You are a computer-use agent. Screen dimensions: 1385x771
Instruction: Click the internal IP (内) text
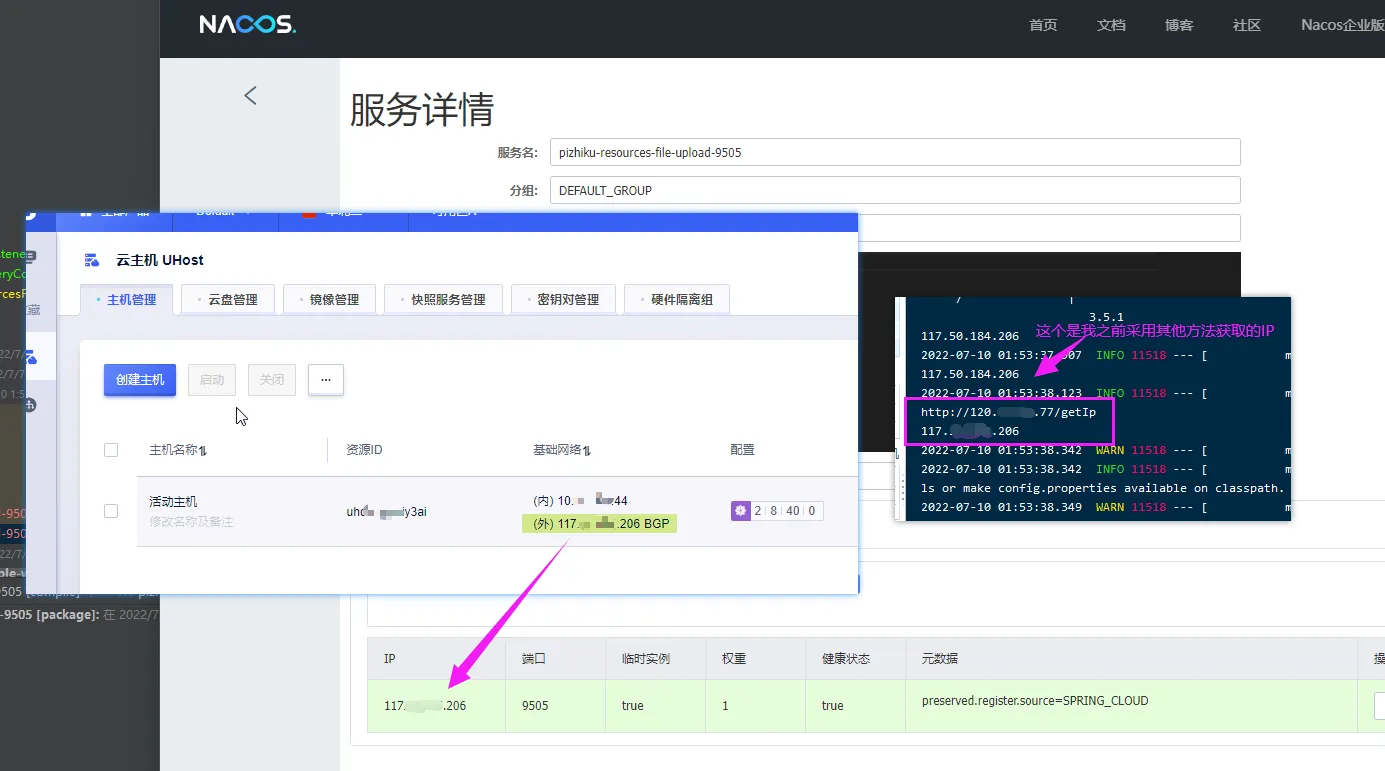pyautogui.click(x=580, y=500)
